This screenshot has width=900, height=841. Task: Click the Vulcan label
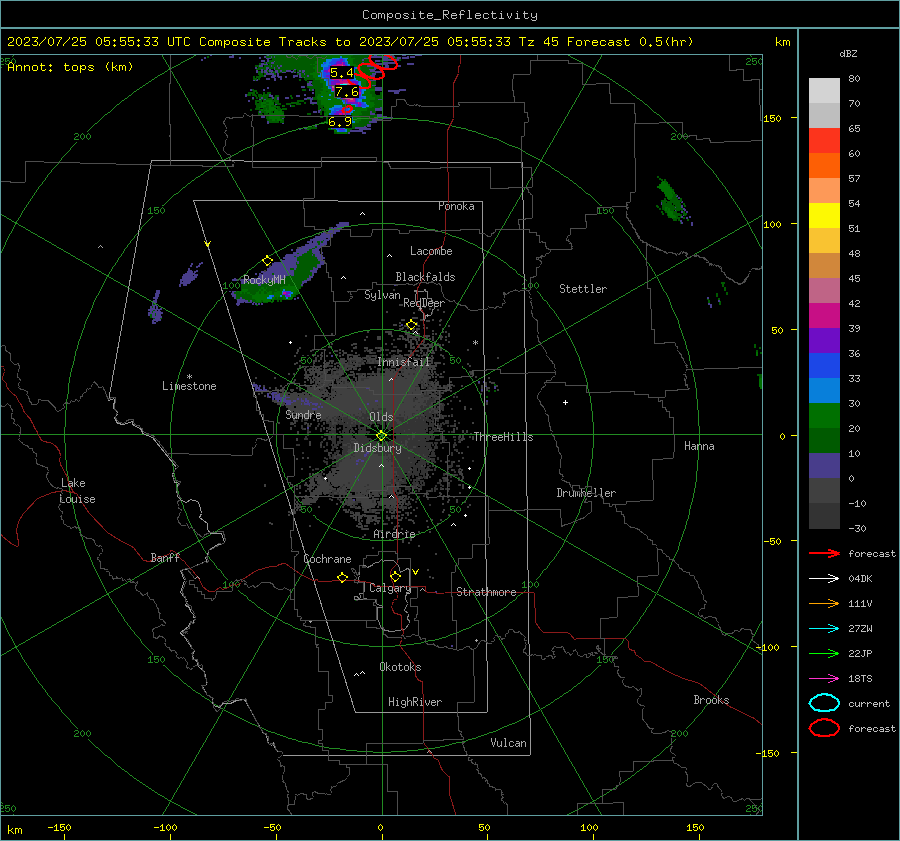[x=509, y=743]
